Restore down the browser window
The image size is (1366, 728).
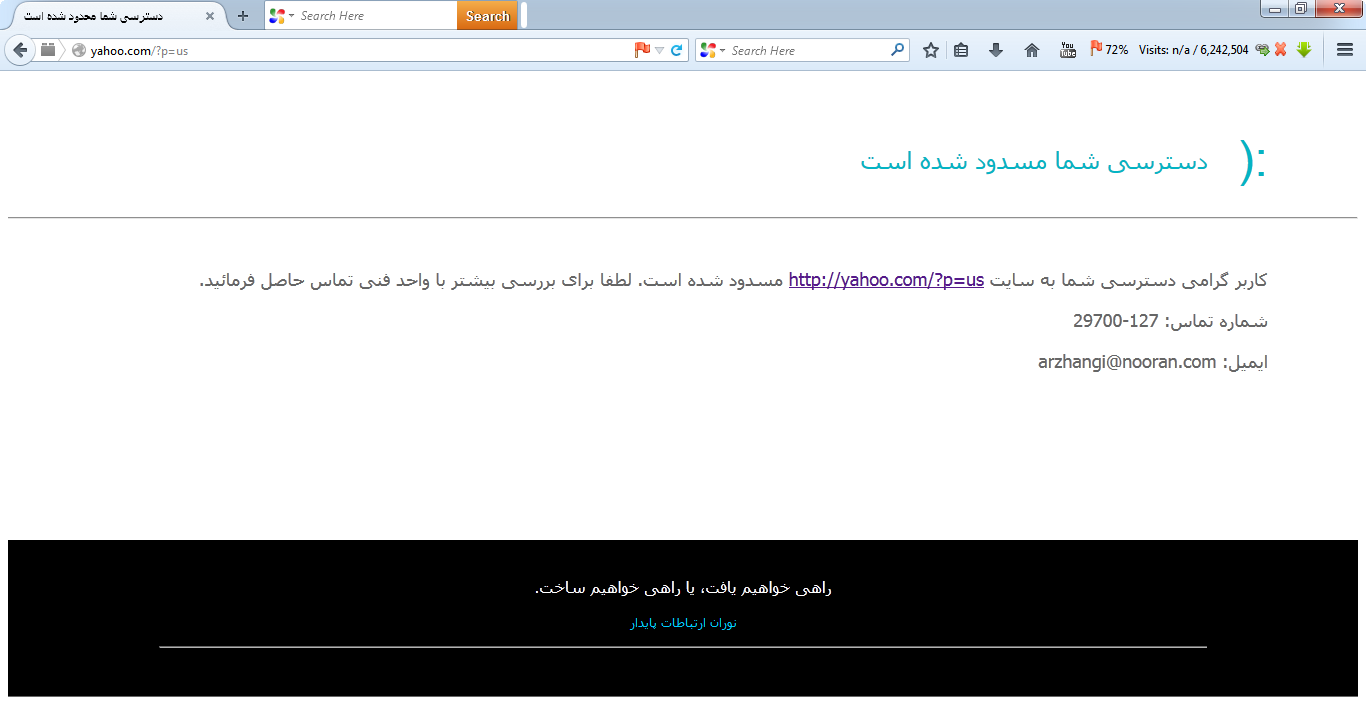click(1301, 9)
